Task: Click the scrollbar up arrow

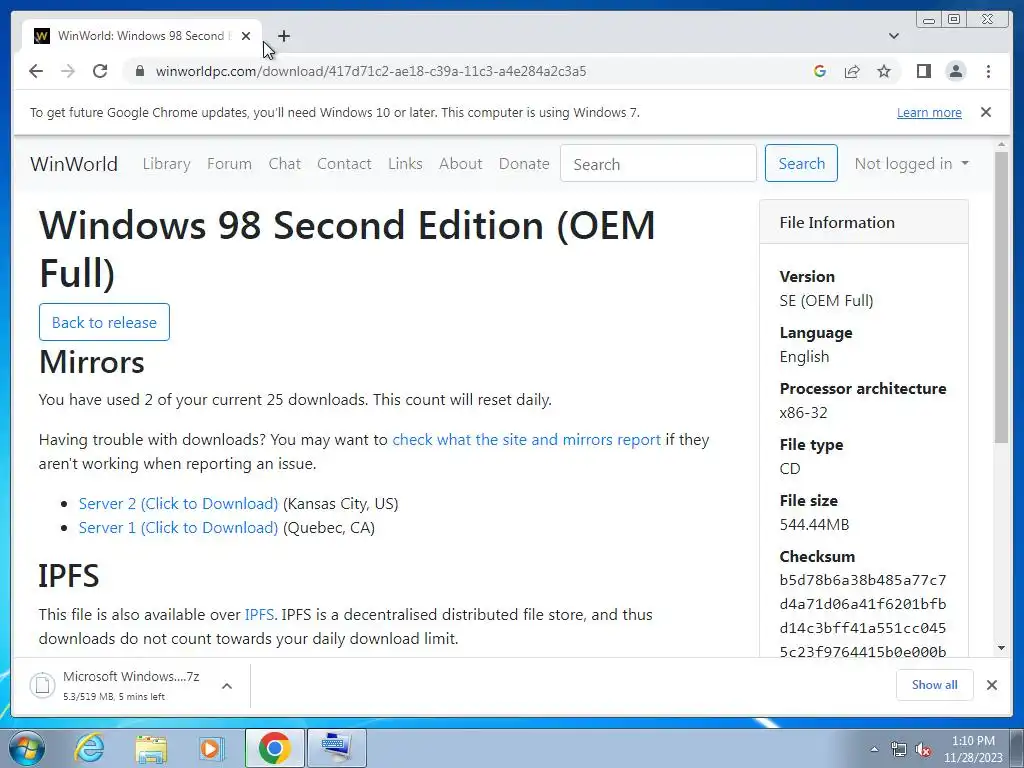Action: coord(1001,144)
